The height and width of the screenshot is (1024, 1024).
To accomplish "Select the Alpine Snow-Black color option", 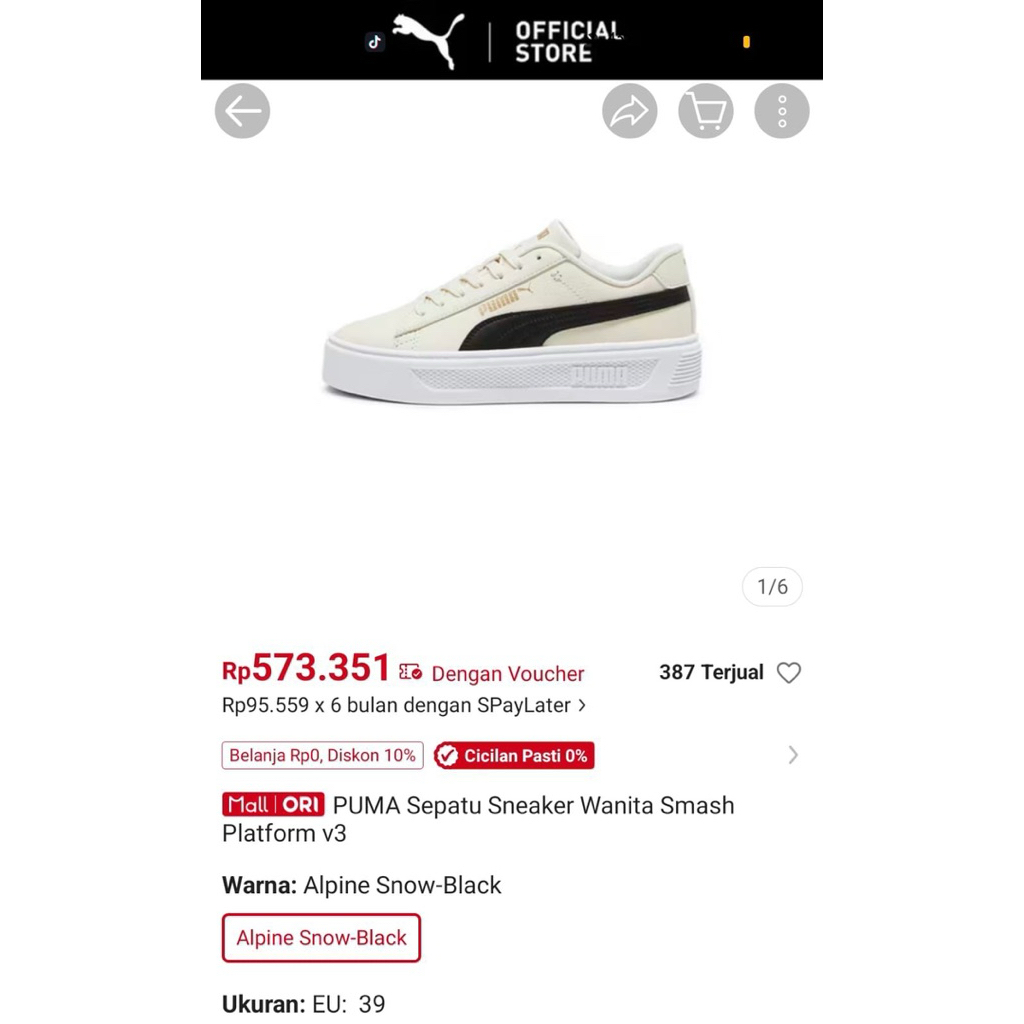I will [x=321, y=938].
